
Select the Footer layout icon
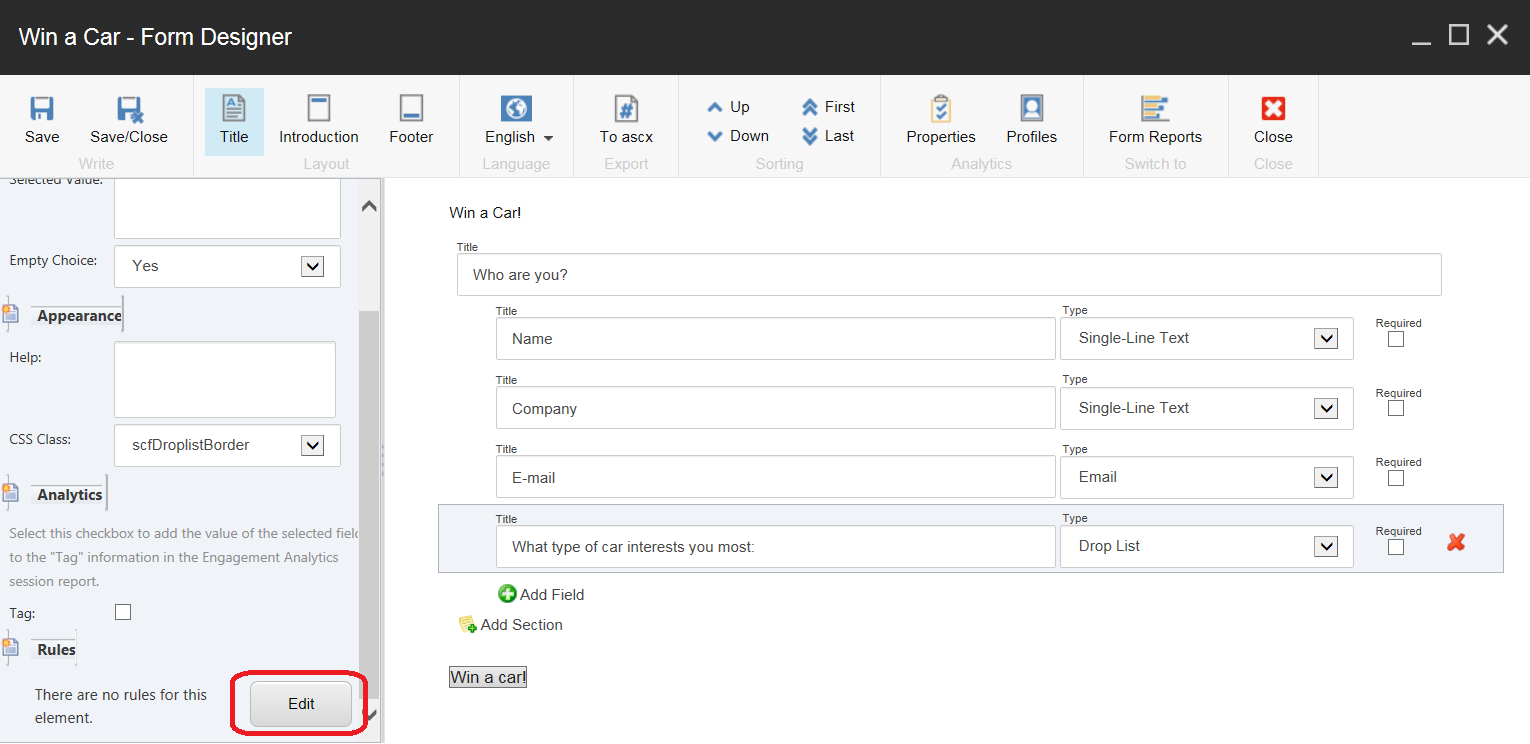411,110
